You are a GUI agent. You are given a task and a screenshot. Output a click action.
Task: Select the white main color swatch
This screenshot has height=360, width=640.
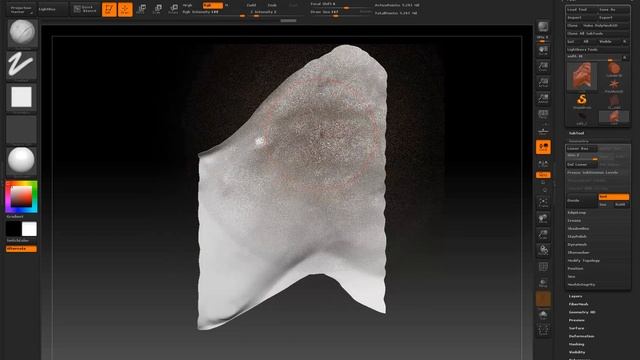click(29, 229)
